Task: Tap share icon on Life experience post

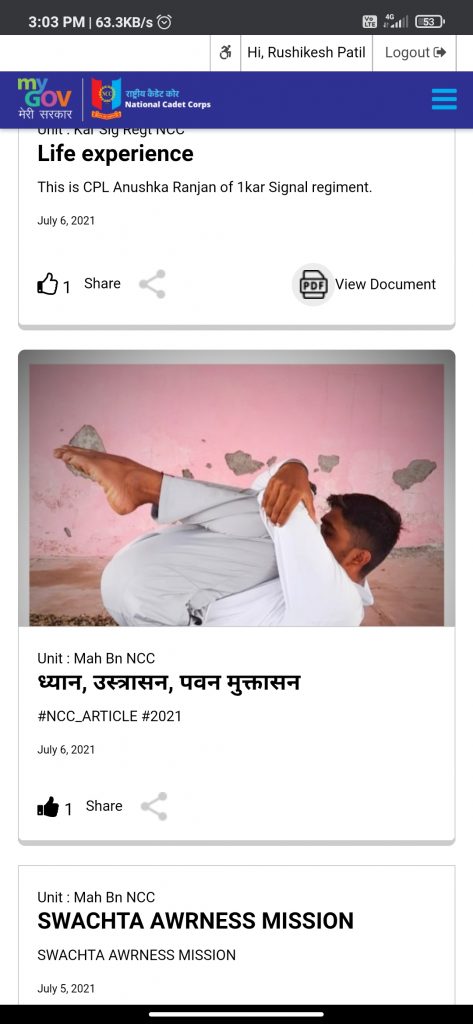Action: 152,285
